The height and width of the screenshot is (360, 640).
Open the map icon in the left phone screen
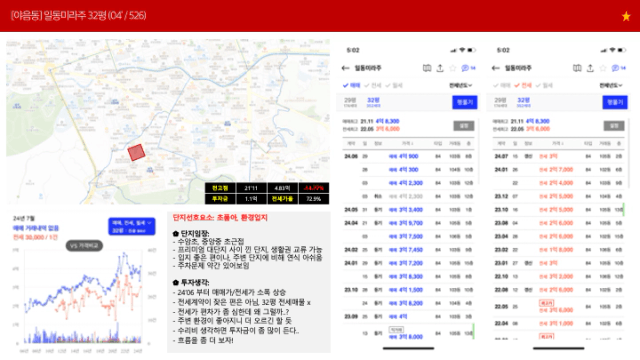pyautogui.click(x=427, y=68)
